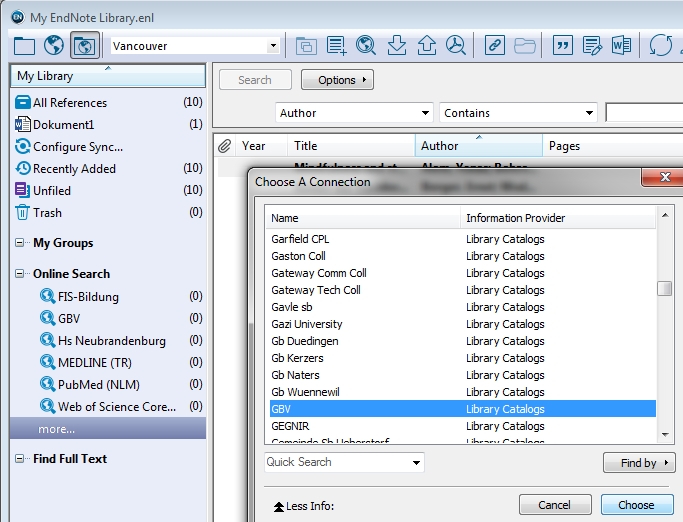Collapse Find Full Text section
This screenshot has width=683, height=522.
point(20,458)
